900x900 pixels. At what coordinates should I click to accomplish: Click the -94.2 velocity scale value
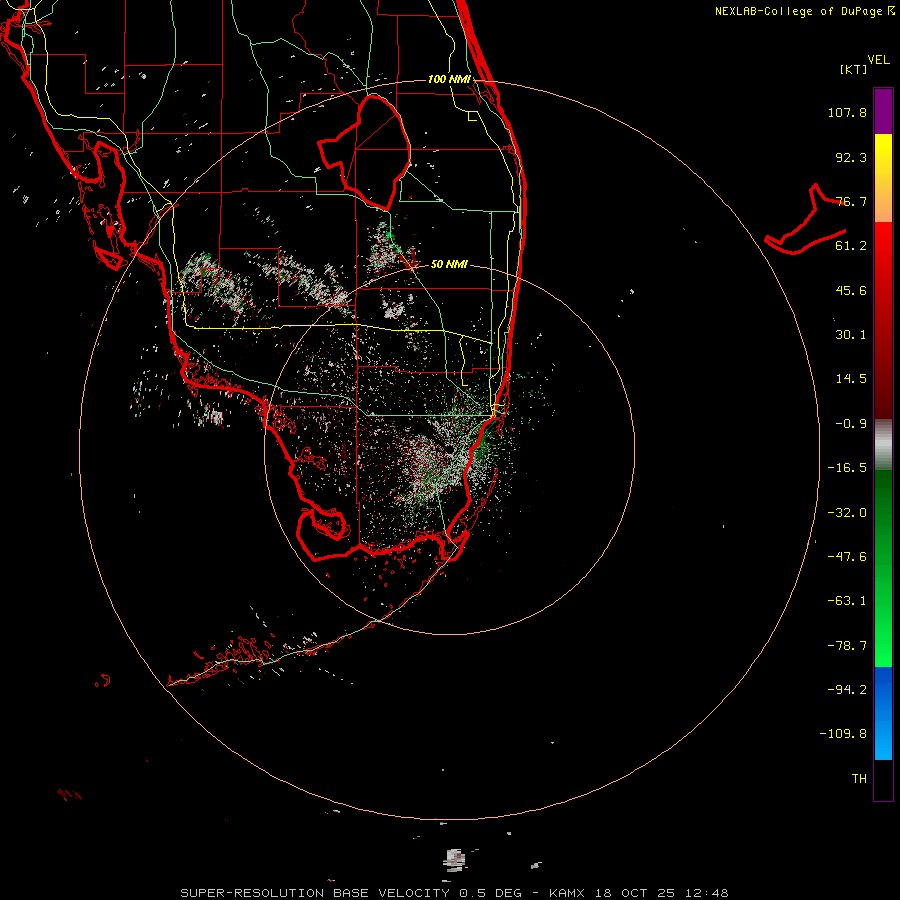coord(847,690)
